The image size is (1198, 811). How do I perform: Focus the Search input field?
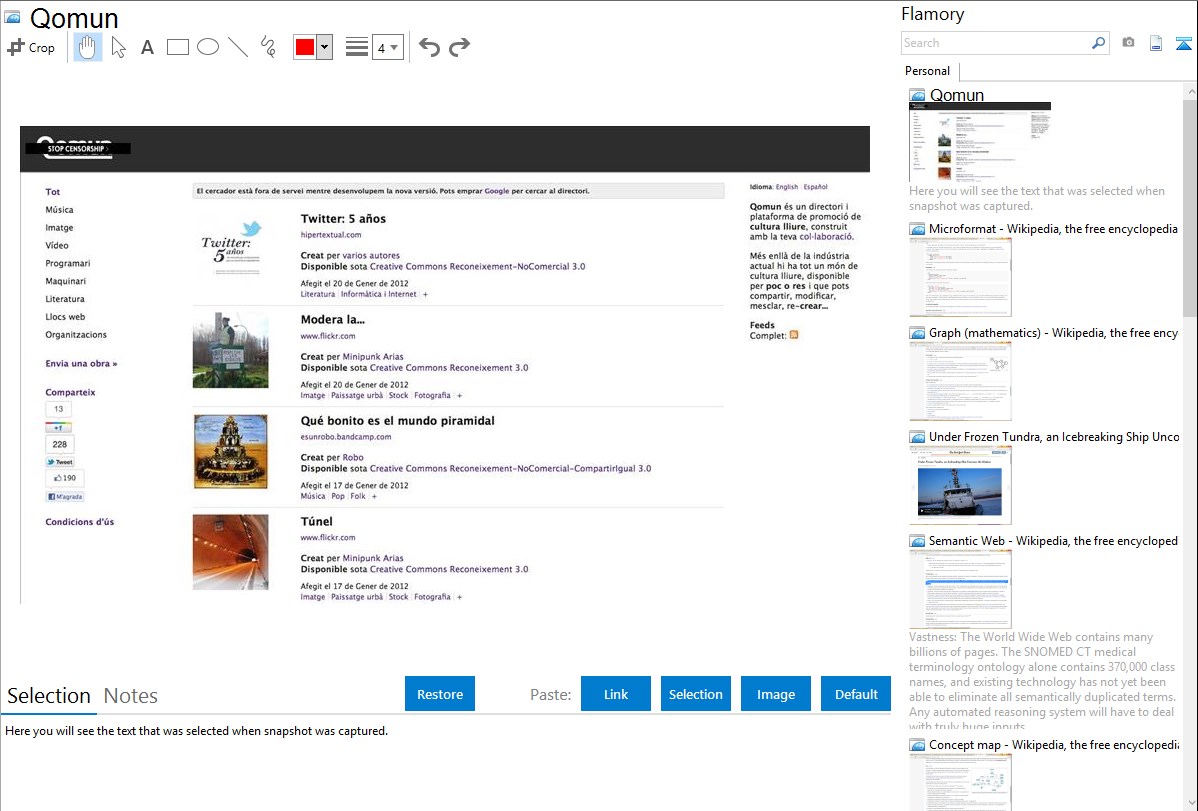click(x=996, y=43)
